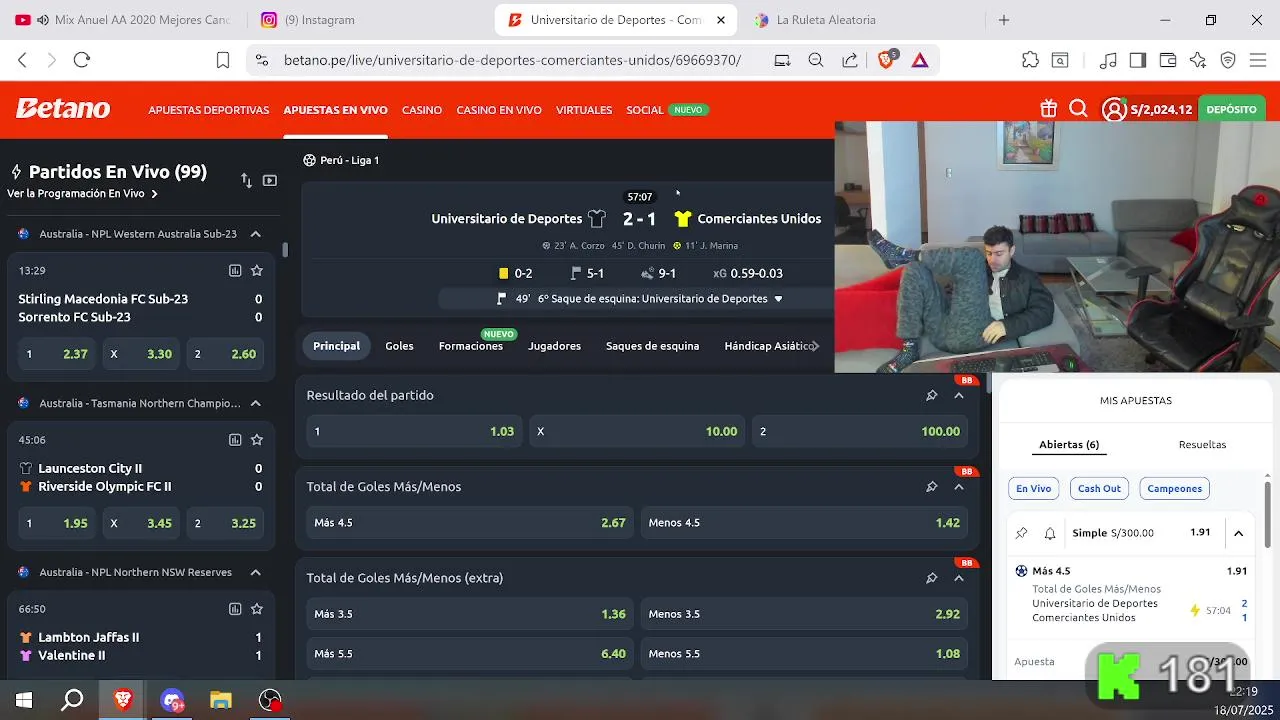The height and width of the screenshot is (720, 1280).
Task: Open the Saques de esquina tab
Action: pyautogui.click(x=652, y=346)
